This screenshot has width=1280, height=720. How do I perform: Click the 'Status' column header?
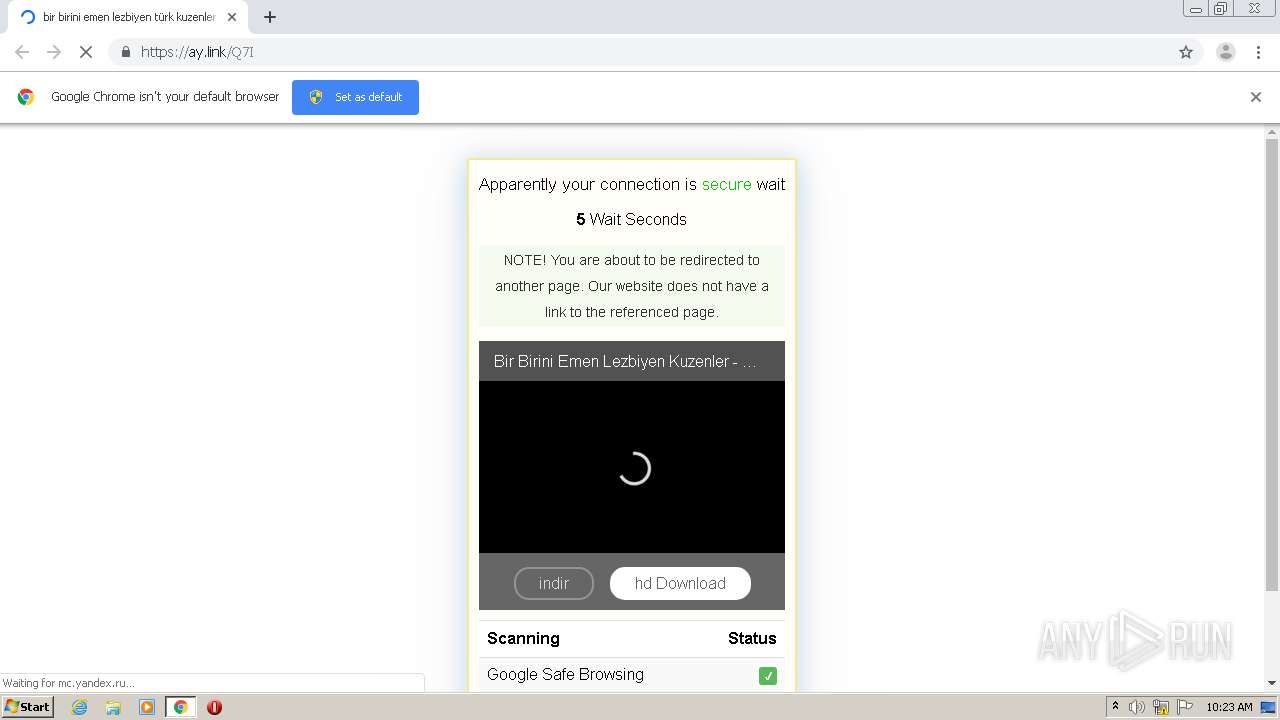pyautogui.click(x=752, y=638)
